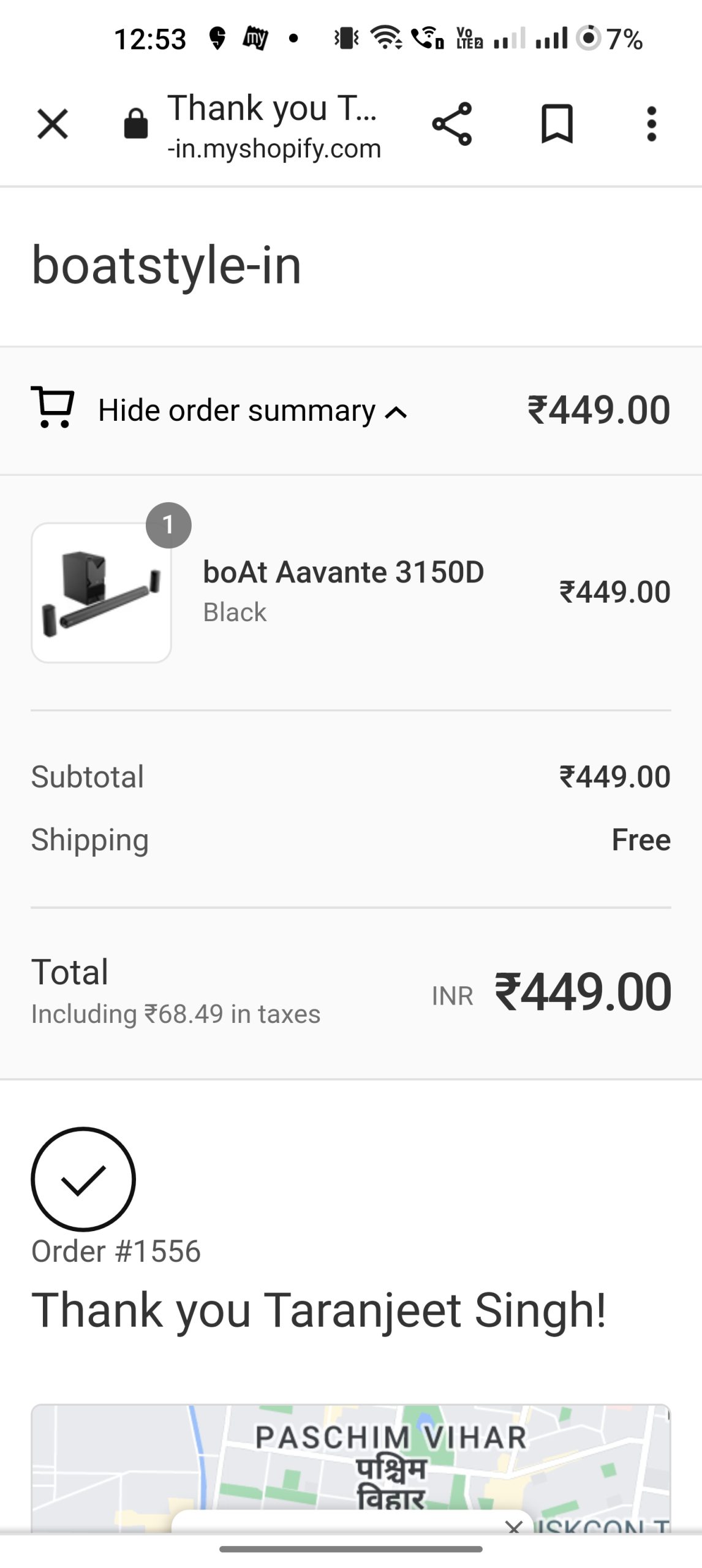Click the chevron beside Hide order summary

click(x=396, y=413)
